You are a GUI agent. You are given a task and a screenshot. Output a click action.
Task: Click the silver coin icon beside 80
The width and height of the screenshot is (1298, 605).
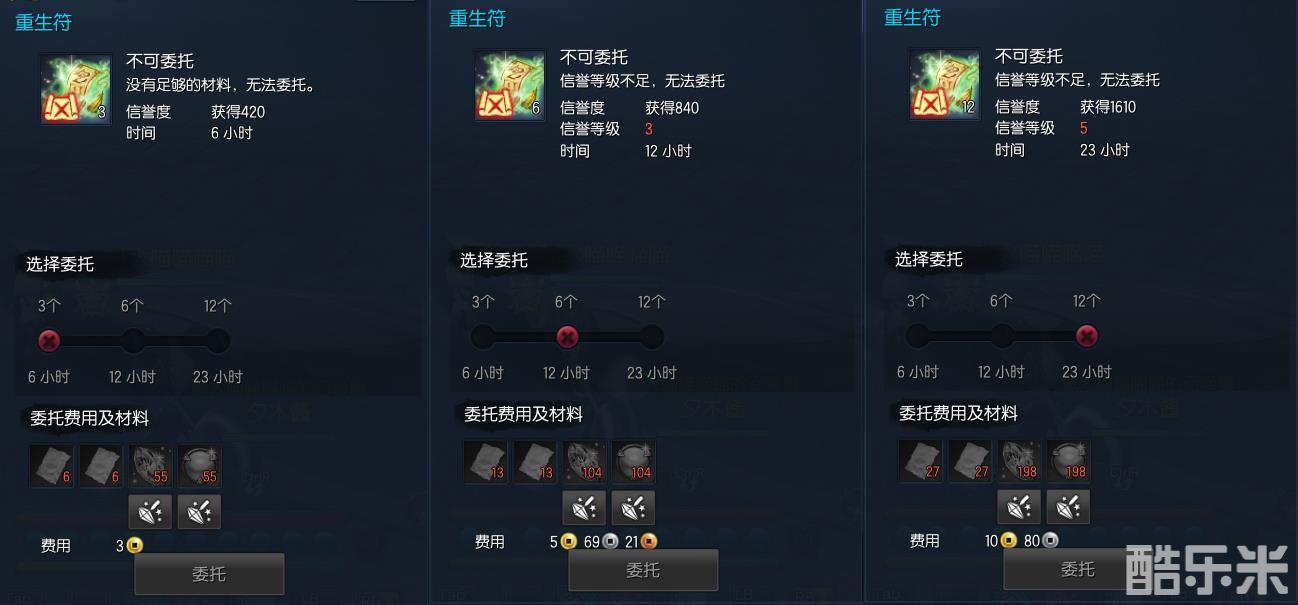1050,541
